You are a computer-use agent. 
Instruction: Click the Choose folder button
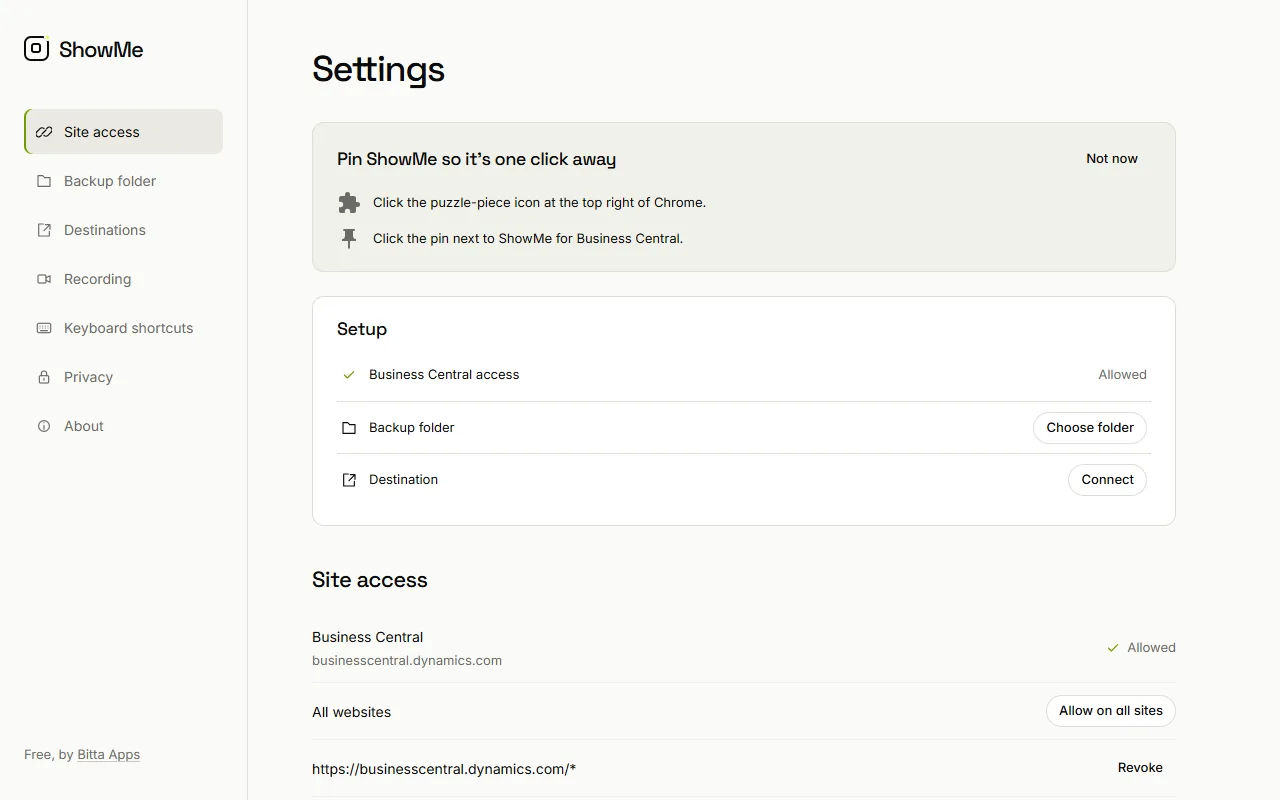click(1090, 427)
